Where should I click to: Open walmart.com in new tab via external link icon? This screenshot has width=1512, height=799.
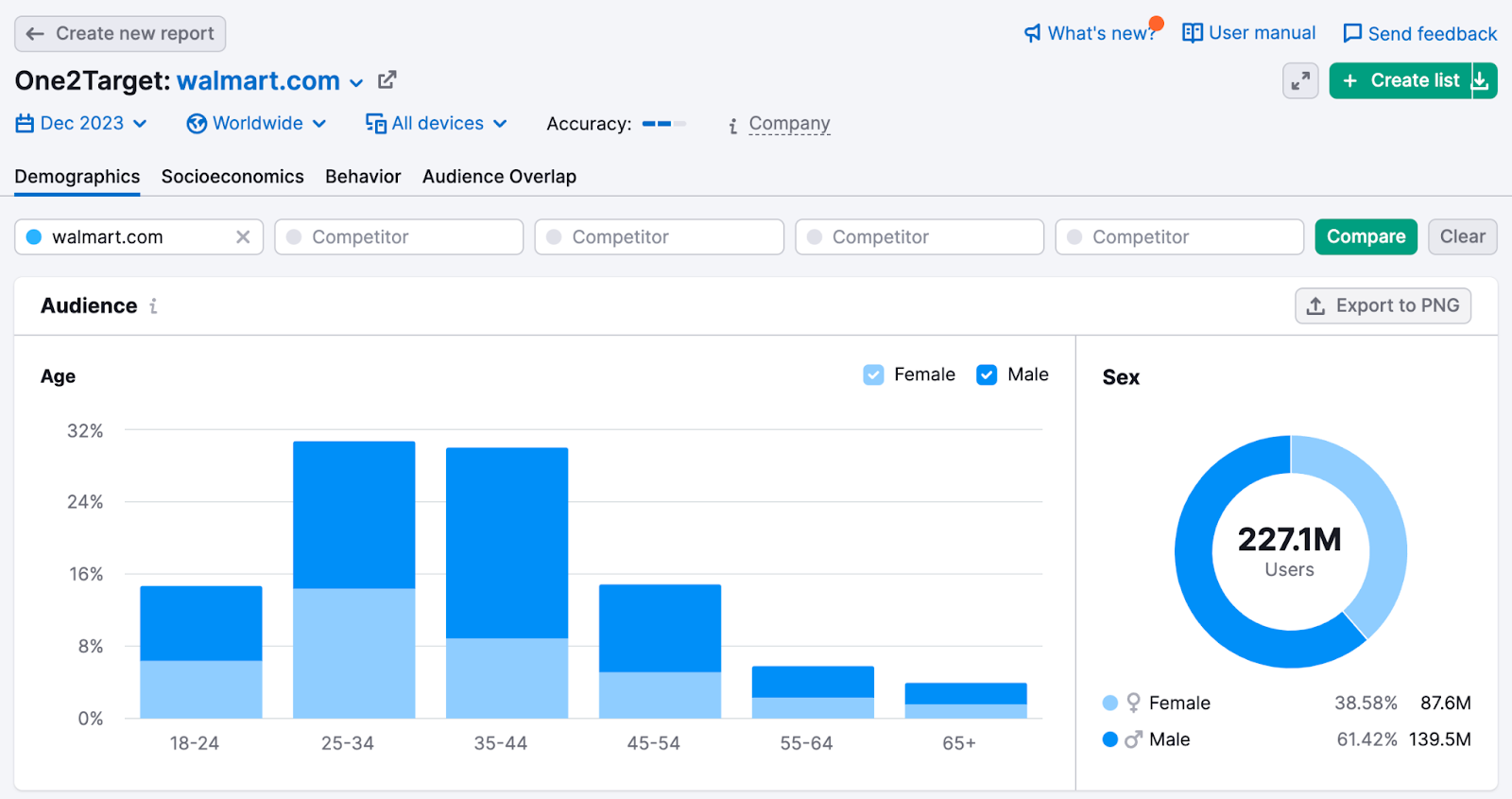tap(387, 80)
